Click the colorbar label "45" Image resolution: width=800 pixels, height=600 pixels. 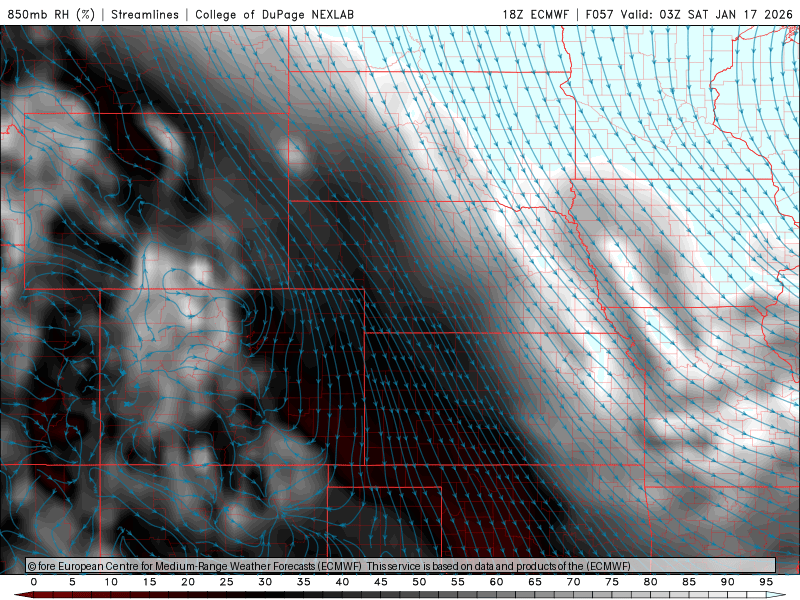[x=381, y=582]
